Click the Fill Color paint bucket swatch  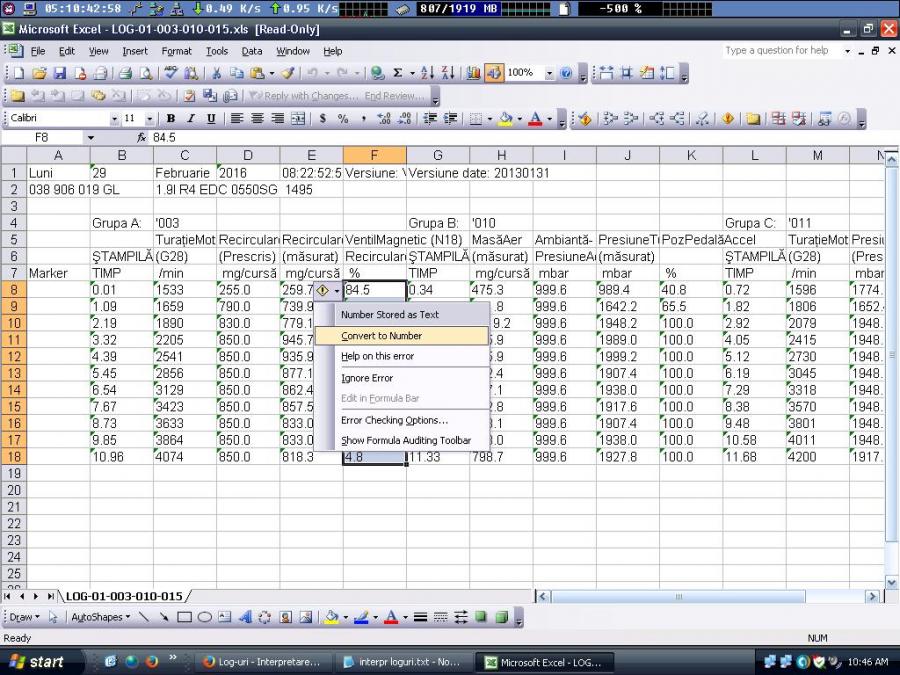[x=505, y=118]
